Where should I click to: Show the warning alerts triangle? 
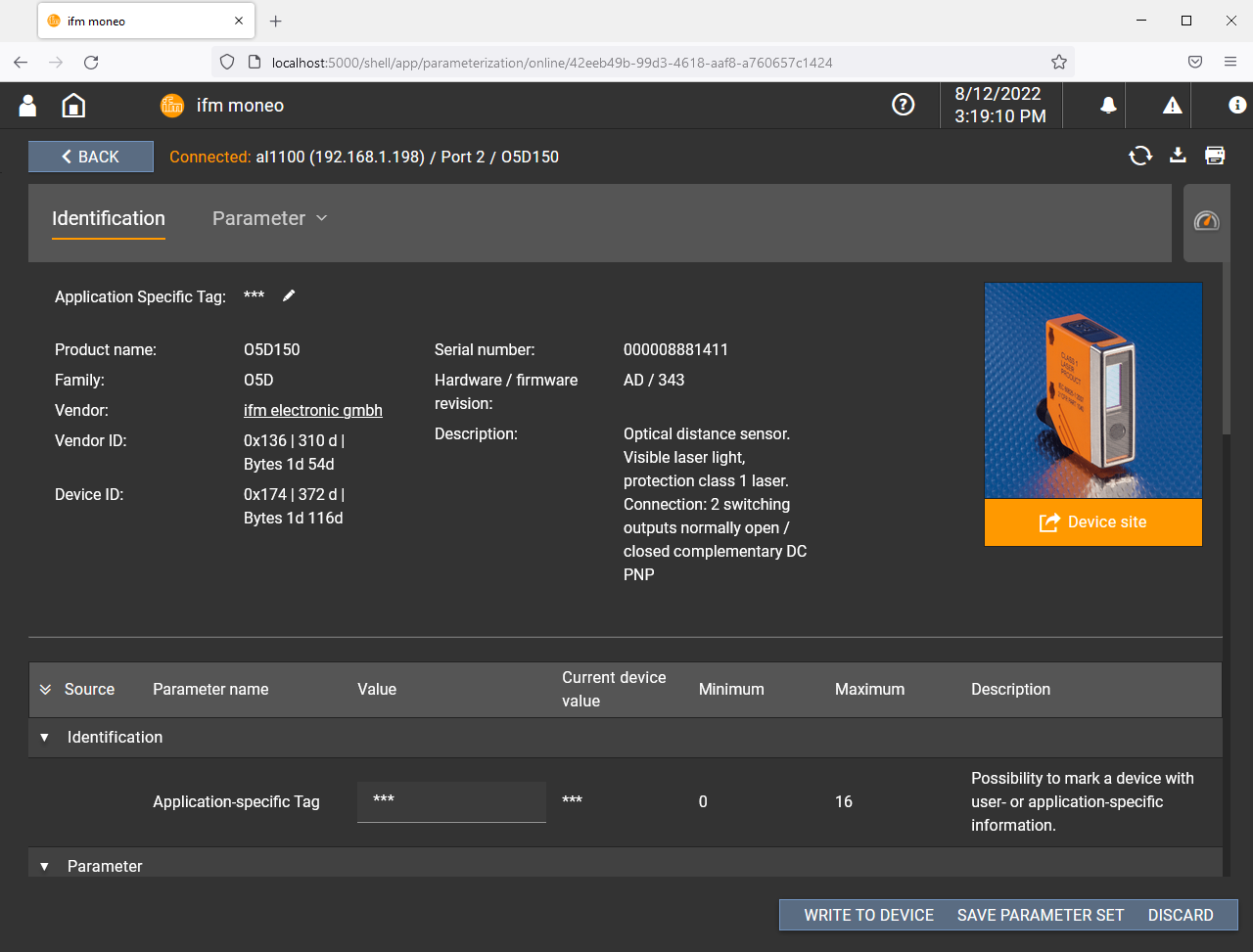1172,106
